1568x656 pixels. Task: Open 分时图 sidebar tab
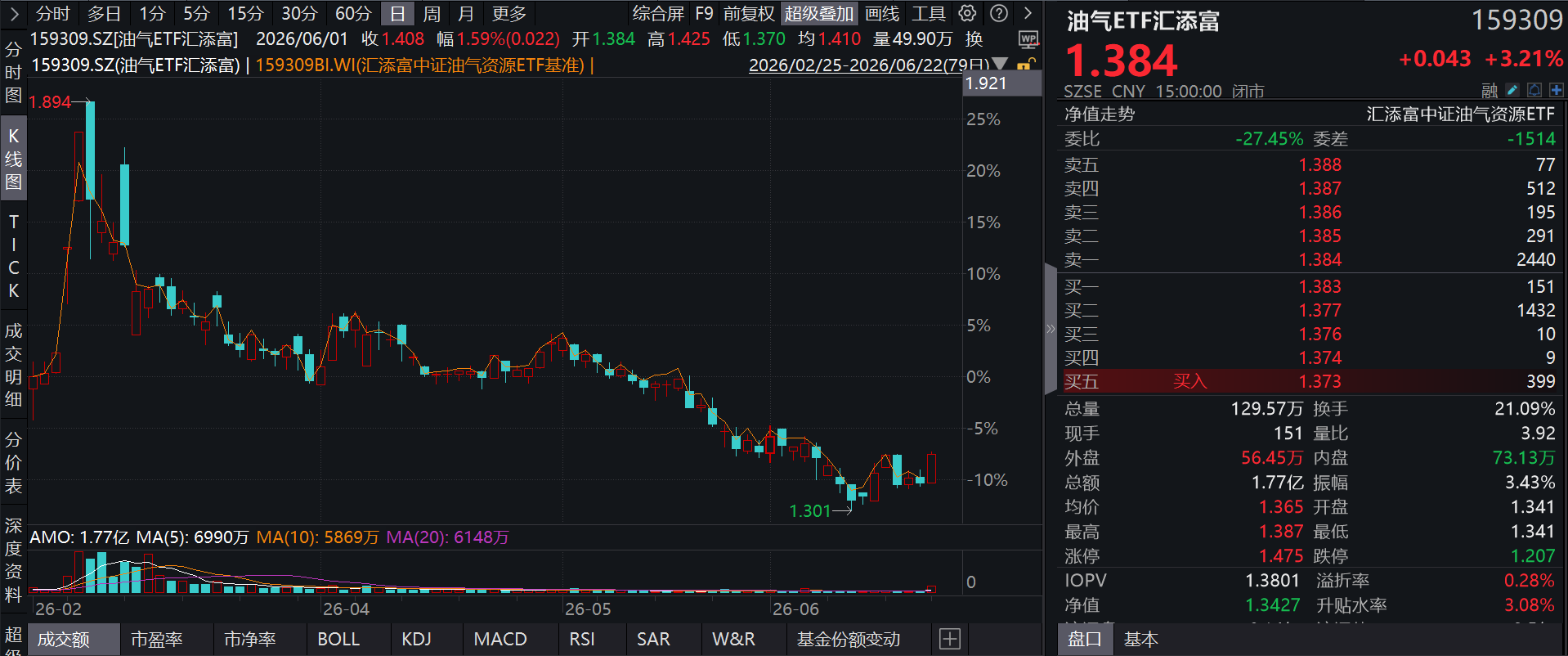tap(13, 72)
